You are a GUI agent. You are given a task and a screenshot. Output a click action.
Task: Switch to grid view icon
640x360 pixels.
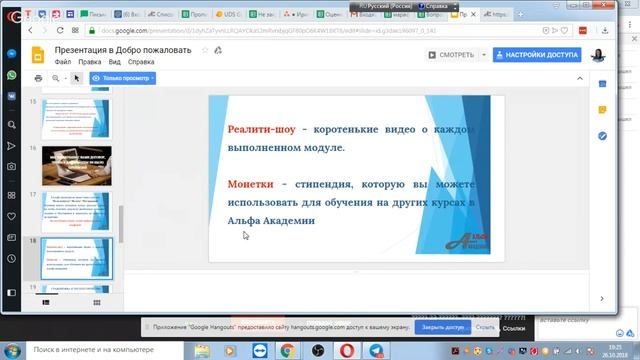(x=97, y=302)
